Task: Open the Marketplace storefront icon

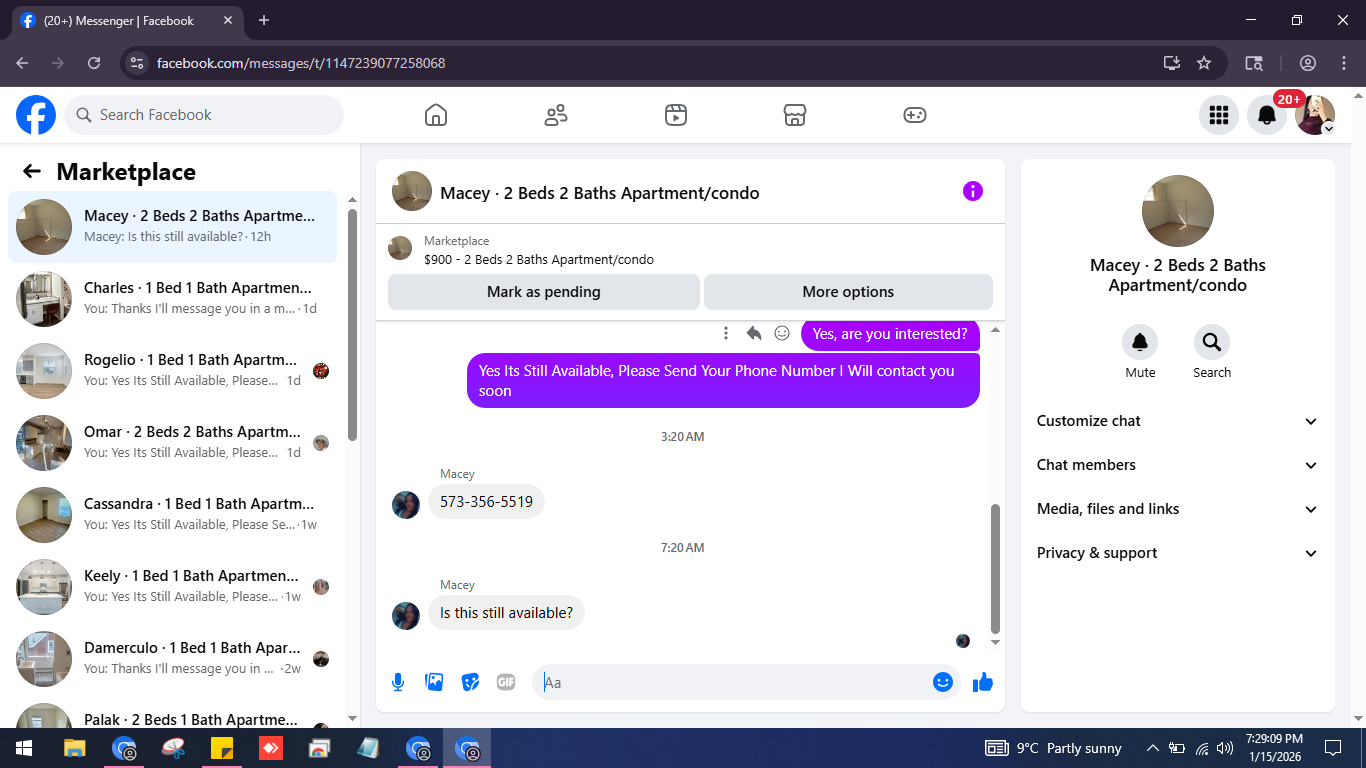Action: point(795,115)
